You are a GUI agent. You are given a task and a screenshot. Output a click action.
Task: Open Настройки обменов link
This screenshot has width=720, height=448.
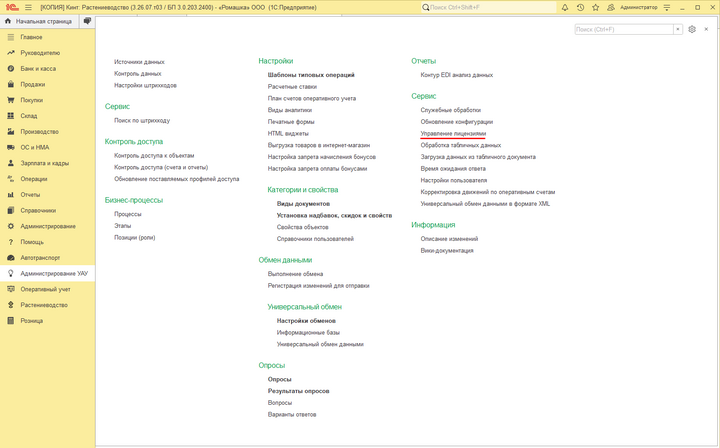coord(306,321)
